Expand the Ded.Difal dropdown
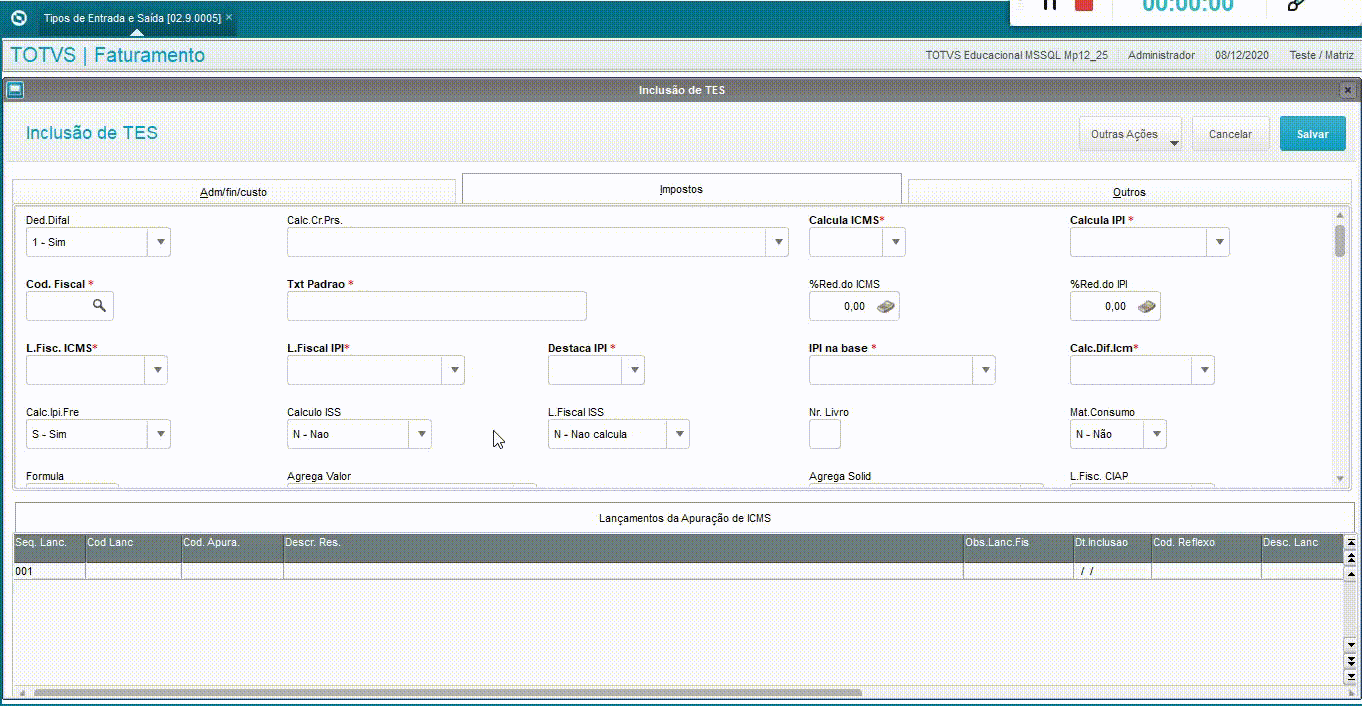Image resolution: width=1362 pixels, height=706 pixels. [159, 242]
